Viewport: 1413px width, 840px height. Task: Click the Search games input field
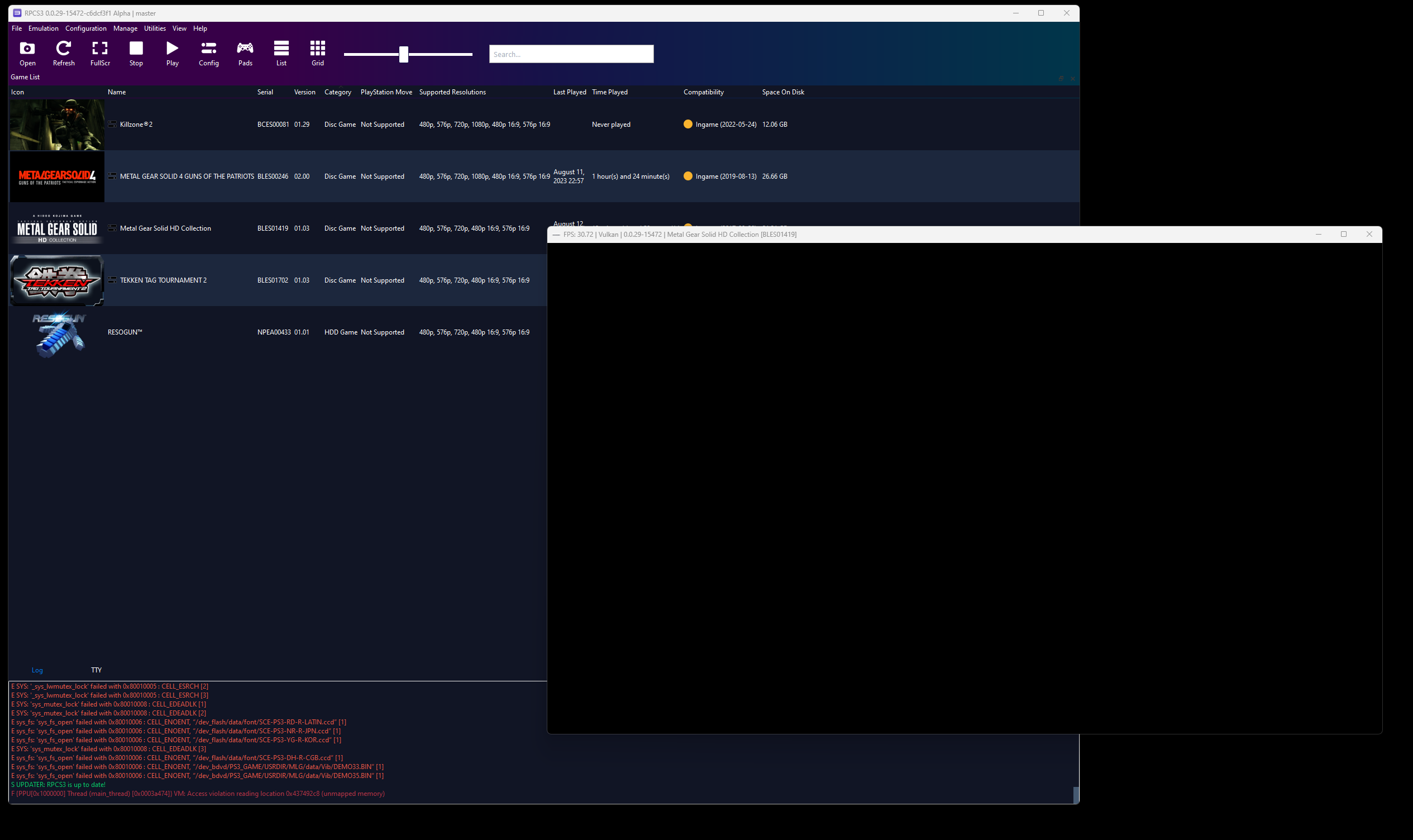click(571, 54)
